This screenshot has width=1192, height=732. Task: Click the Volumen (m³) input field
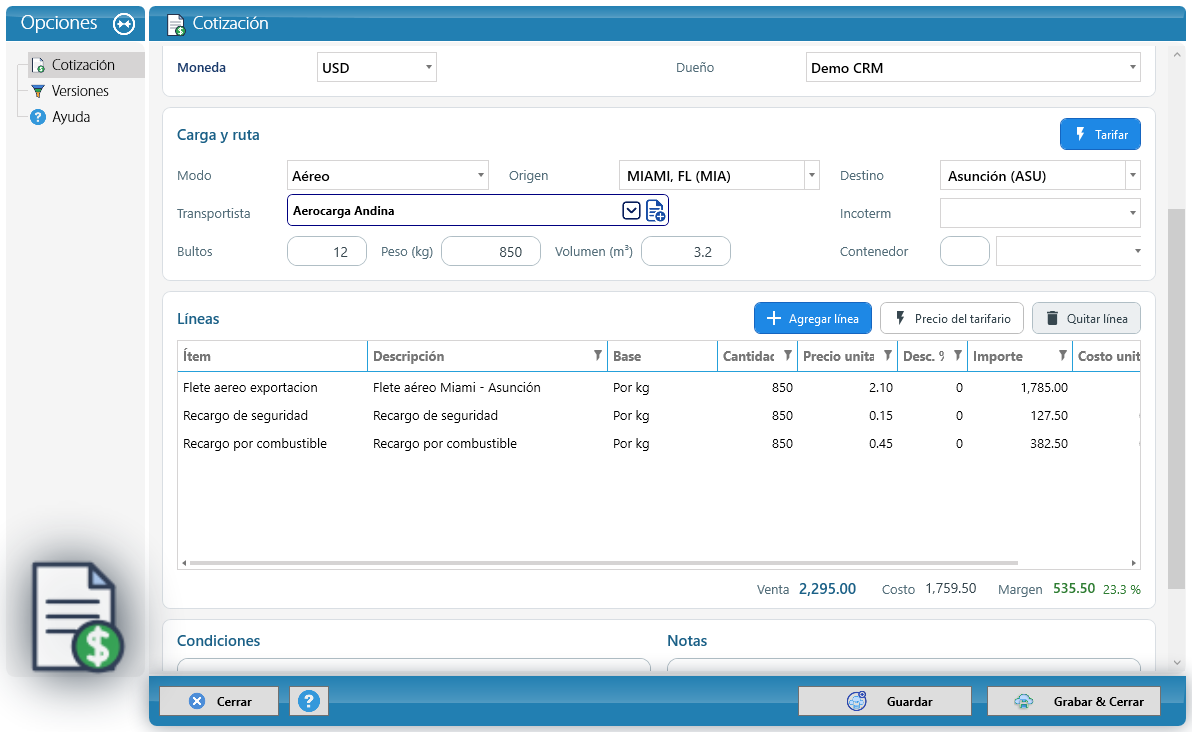[686, 252]
